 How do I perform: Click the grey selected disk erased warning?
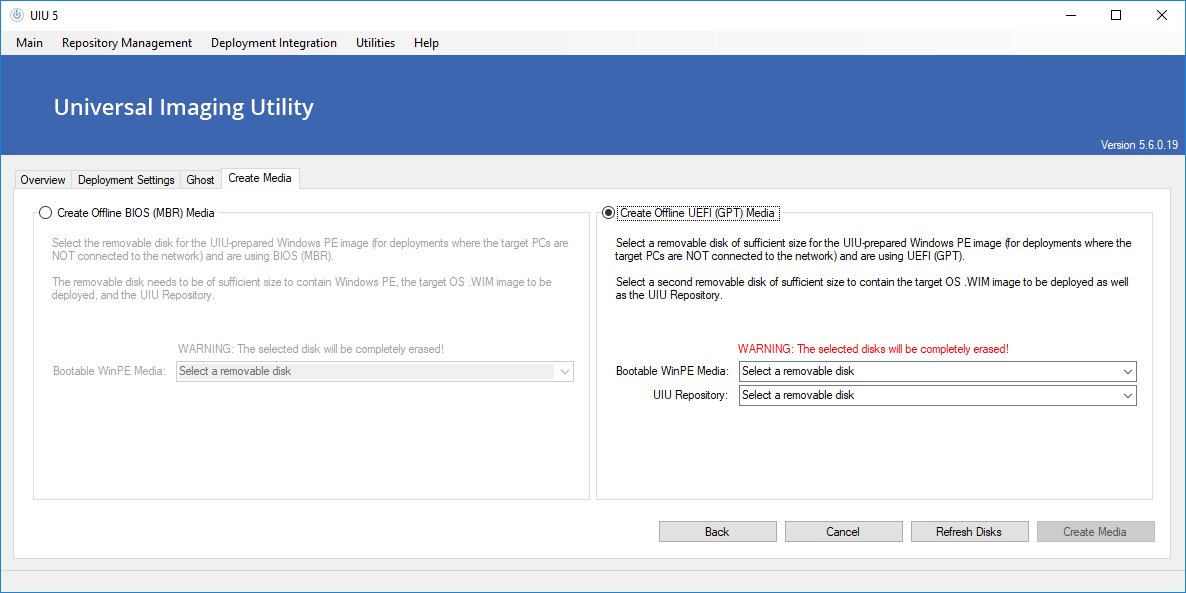[311, 349]
